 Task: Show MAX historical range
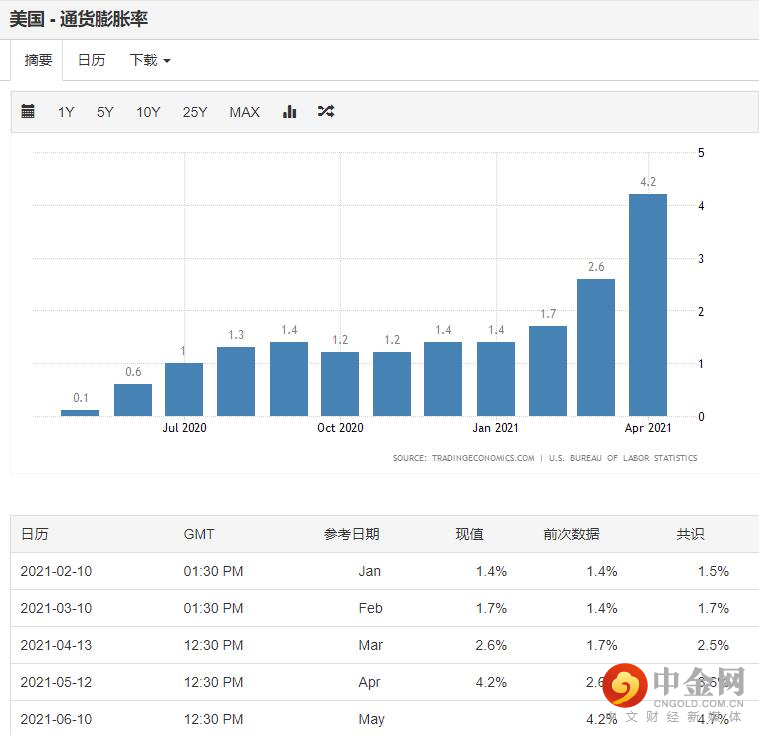click(244, 112)
